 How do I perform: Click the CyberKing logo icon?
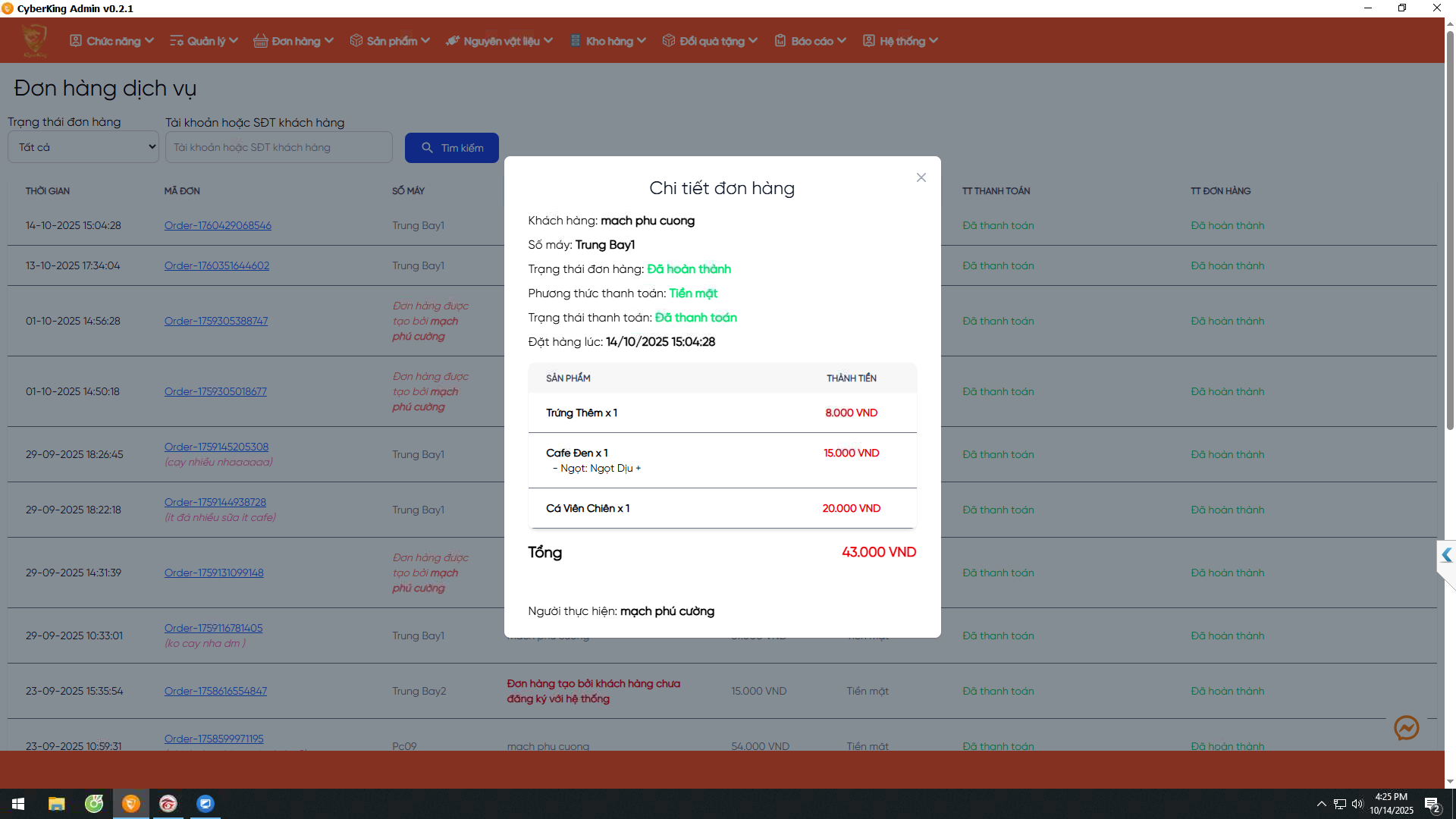click(x=34, y=40)
